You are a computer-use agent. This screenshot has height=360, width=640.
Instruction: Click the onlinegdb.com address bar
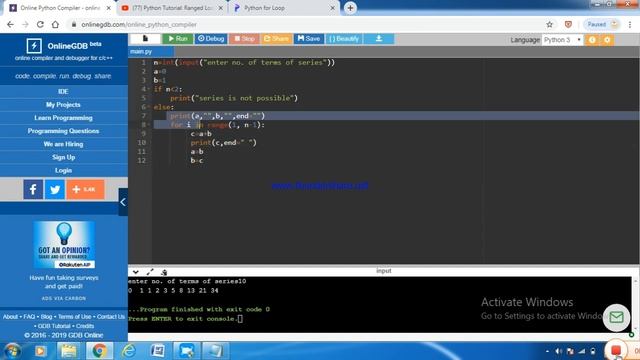click(306, 24)
